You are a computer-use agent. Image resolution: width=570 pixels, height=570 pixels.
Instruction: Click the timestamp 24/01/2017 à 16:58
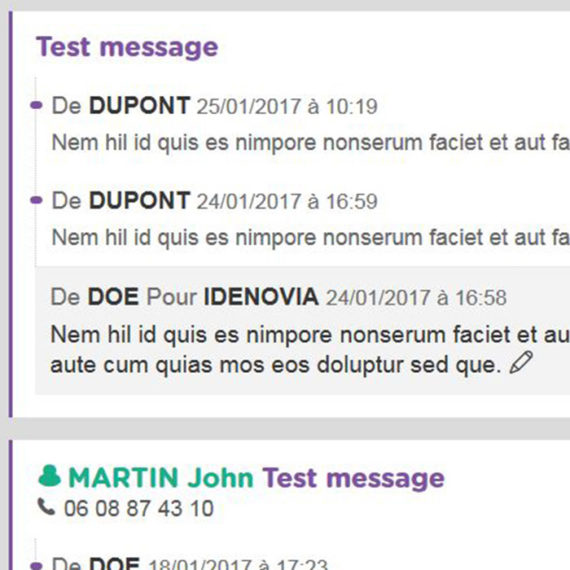tap(416, 298)
